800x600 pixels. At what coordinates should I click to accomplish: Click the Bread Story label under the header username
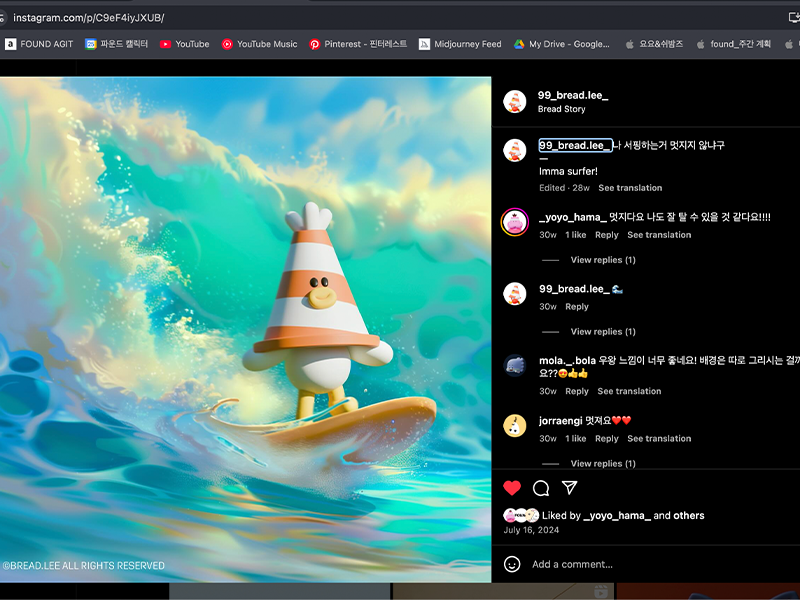[561, 109]
